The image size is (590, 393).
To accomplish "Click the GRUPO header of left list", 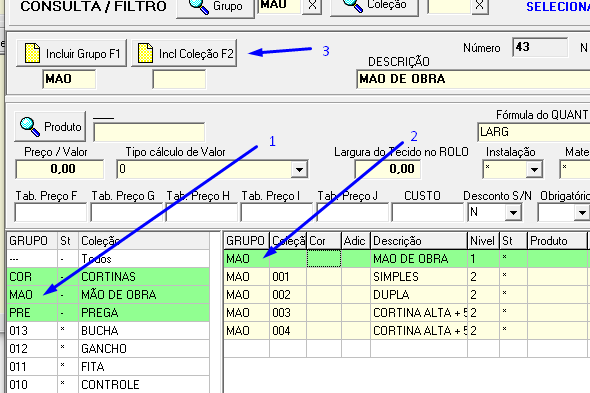I will point(32,241).
